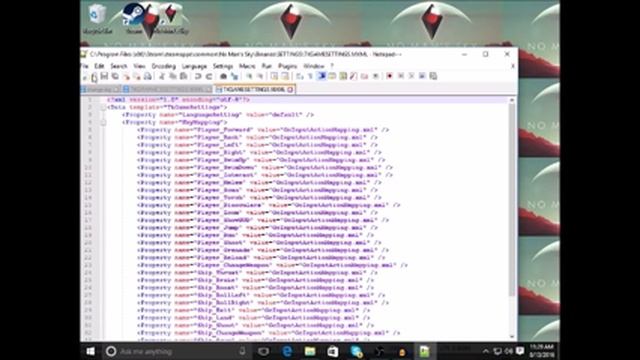Screen dimensions: 640x360
Task: Open the View menu
Action: [x=139, y=66]
